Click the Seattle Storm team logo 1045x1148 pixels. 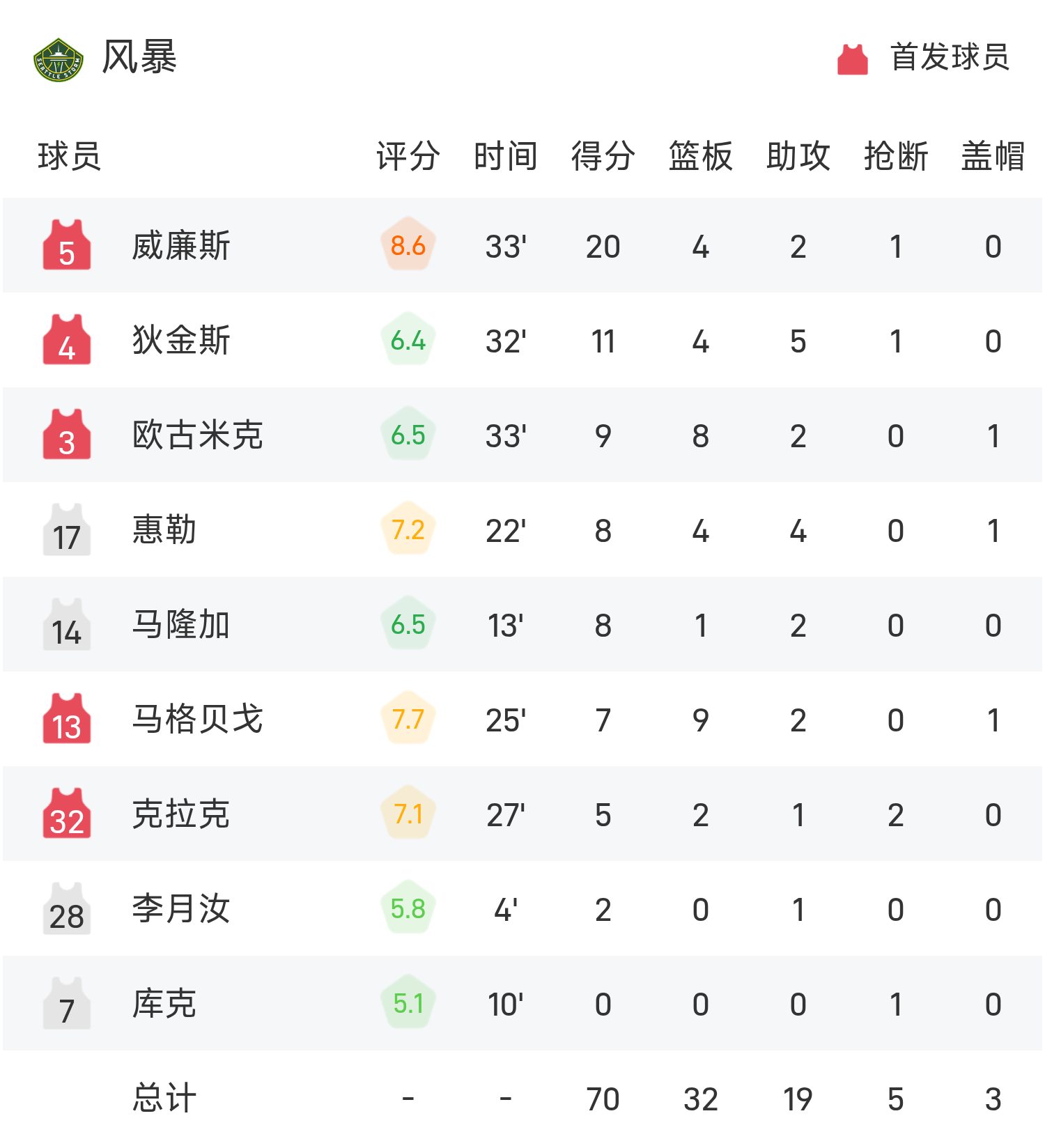[x=59, y=59]
